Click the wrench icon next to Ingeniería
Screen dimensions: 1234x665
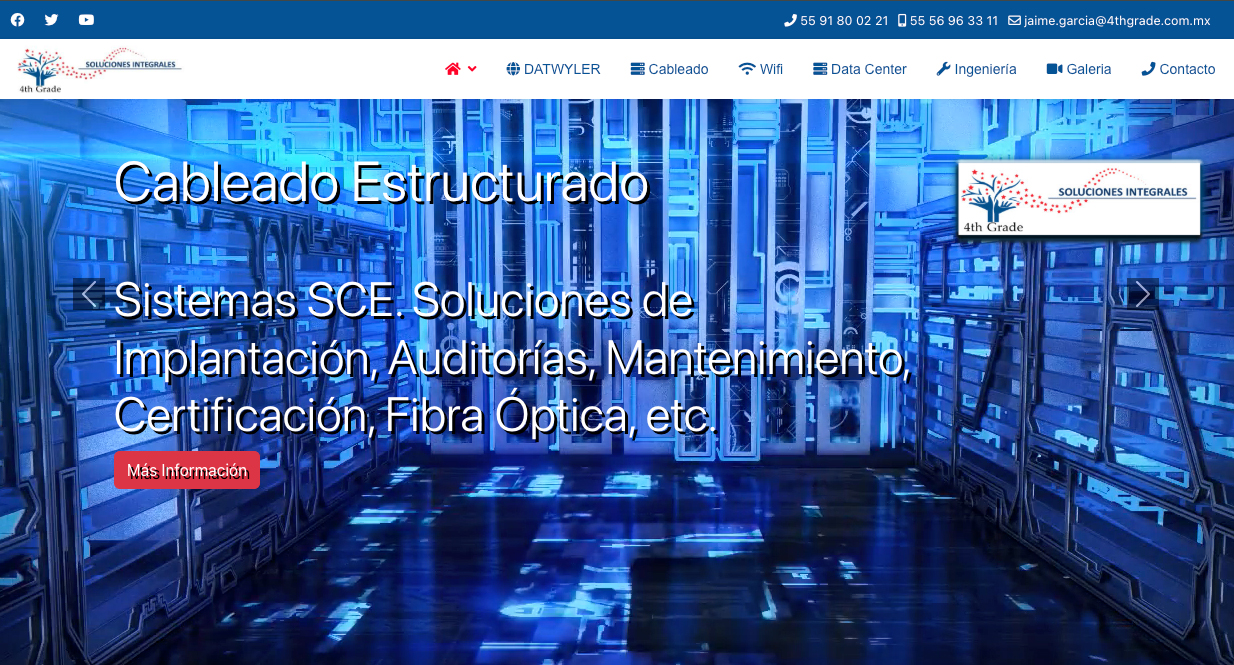(x=943, y=69)
